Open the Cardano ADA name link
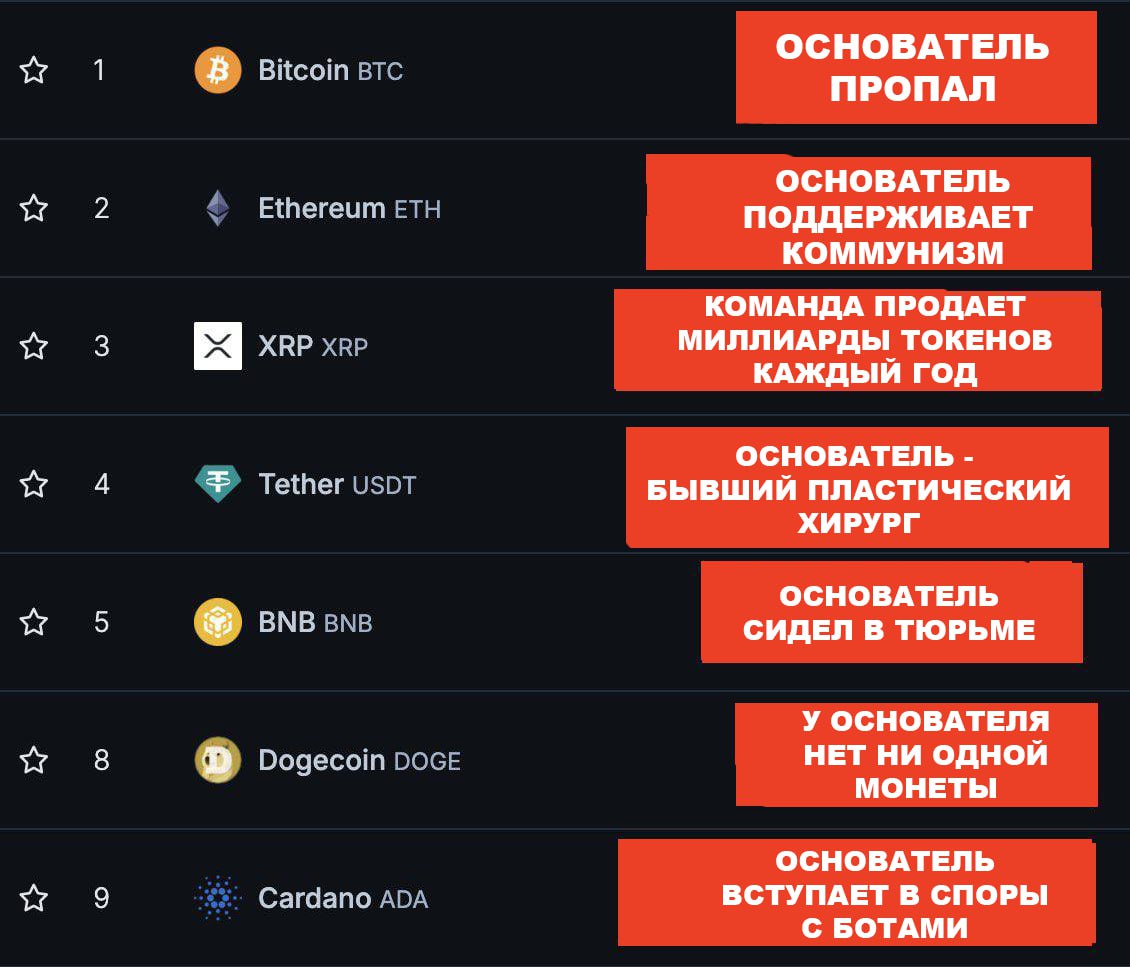Viewport: 1130px width, 967px height. (x=343, y=899)
